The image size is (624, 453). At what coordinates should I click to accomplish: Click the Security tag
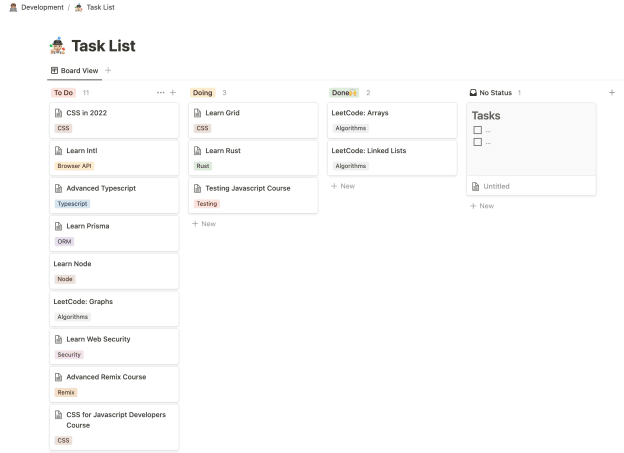tap(69, 355)
